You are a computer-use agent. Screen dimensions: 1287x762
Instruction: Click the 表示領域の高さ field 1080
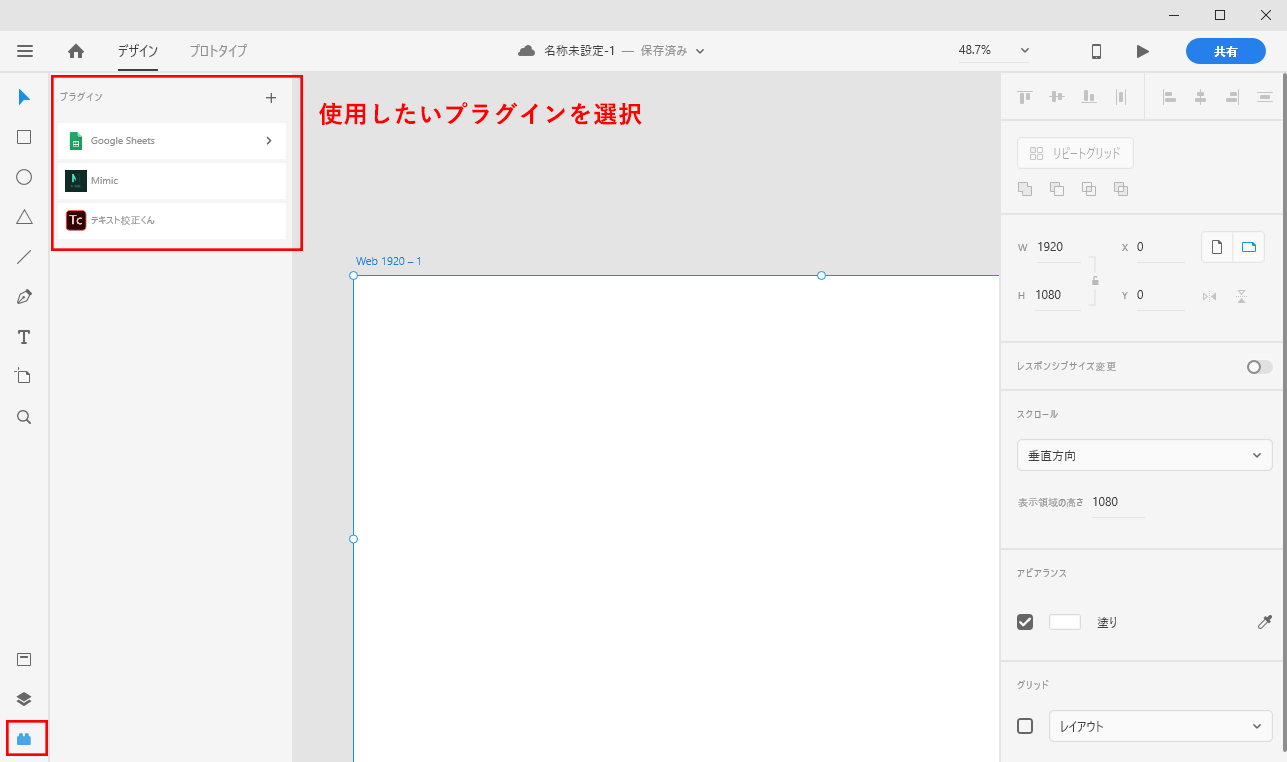click(1117, 502)
